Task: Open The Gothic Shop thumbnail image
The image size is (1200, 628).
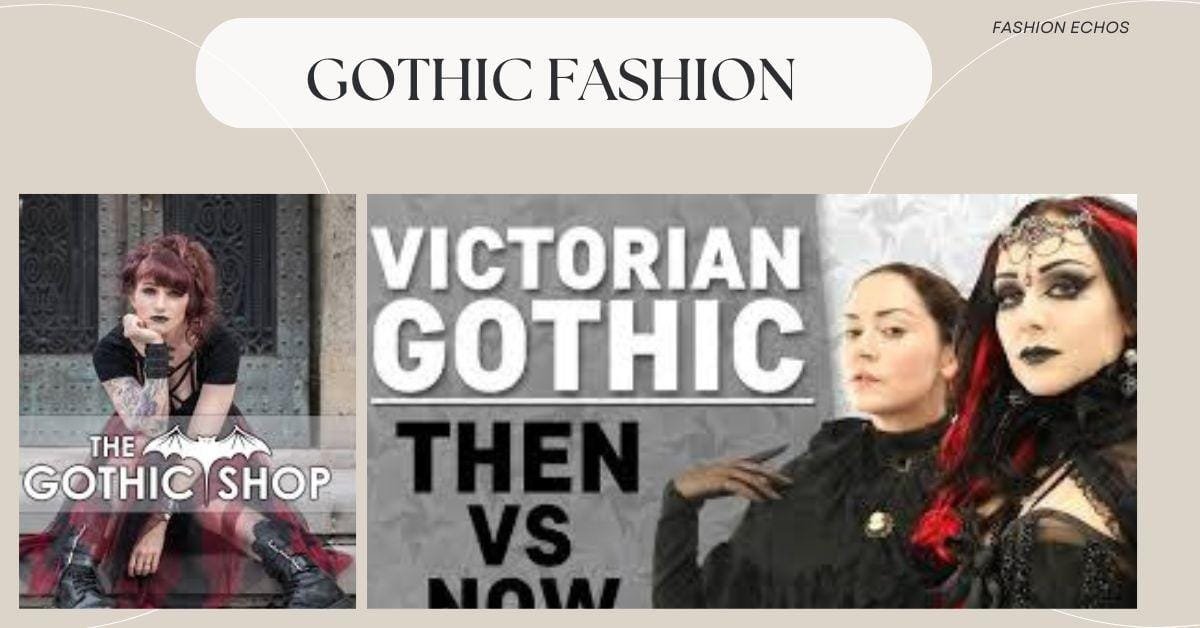Action: pyautogui.click(x=187, y=401)
